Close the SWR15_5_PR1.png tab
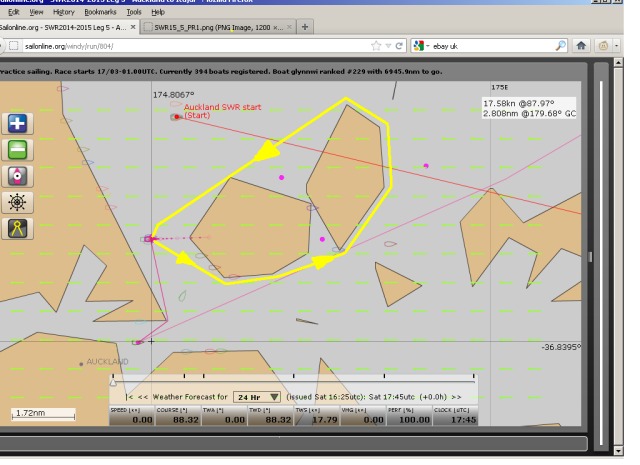640x465 pixels. coord(289,27)
